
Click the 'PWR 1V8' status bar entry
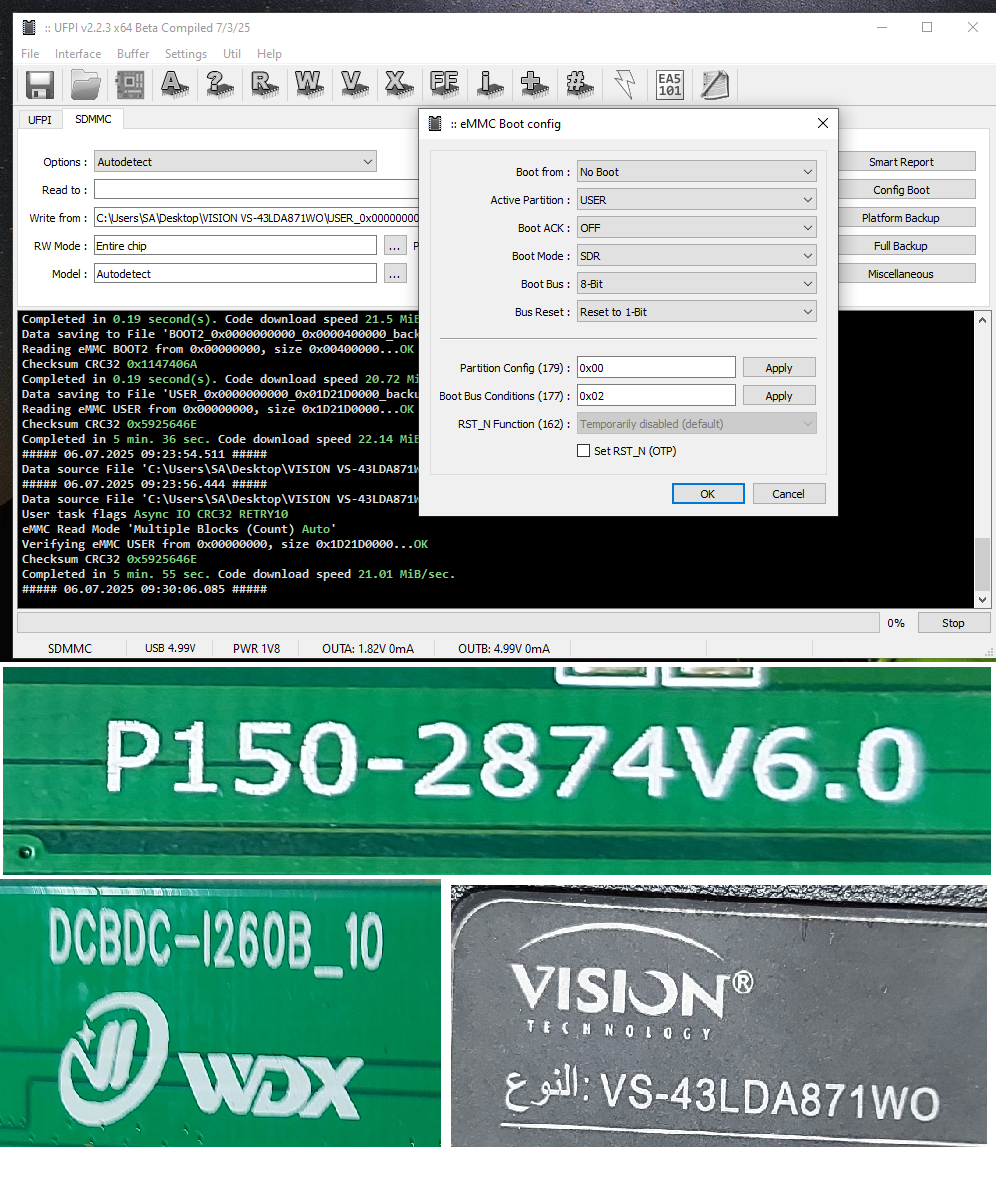[x=256, y=648]
